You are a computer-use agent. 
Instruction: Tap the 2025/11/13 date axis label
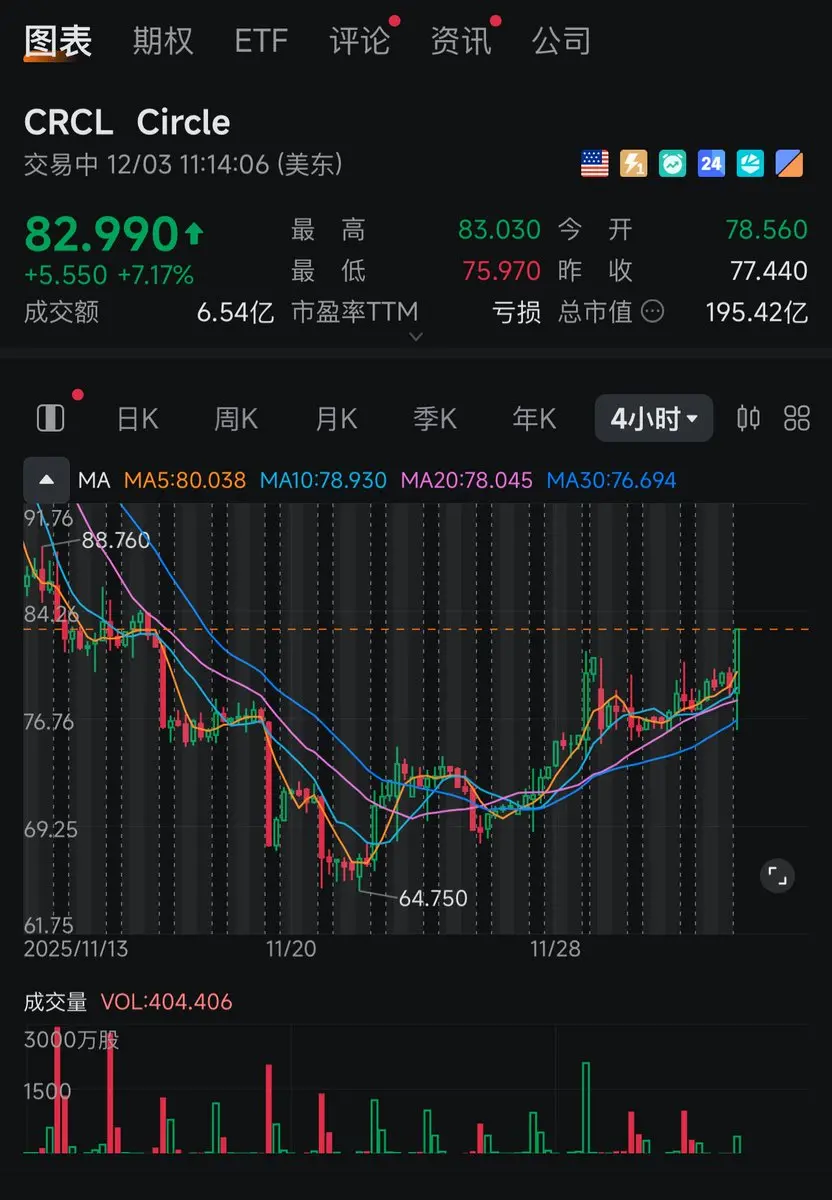tap(76, 948)
